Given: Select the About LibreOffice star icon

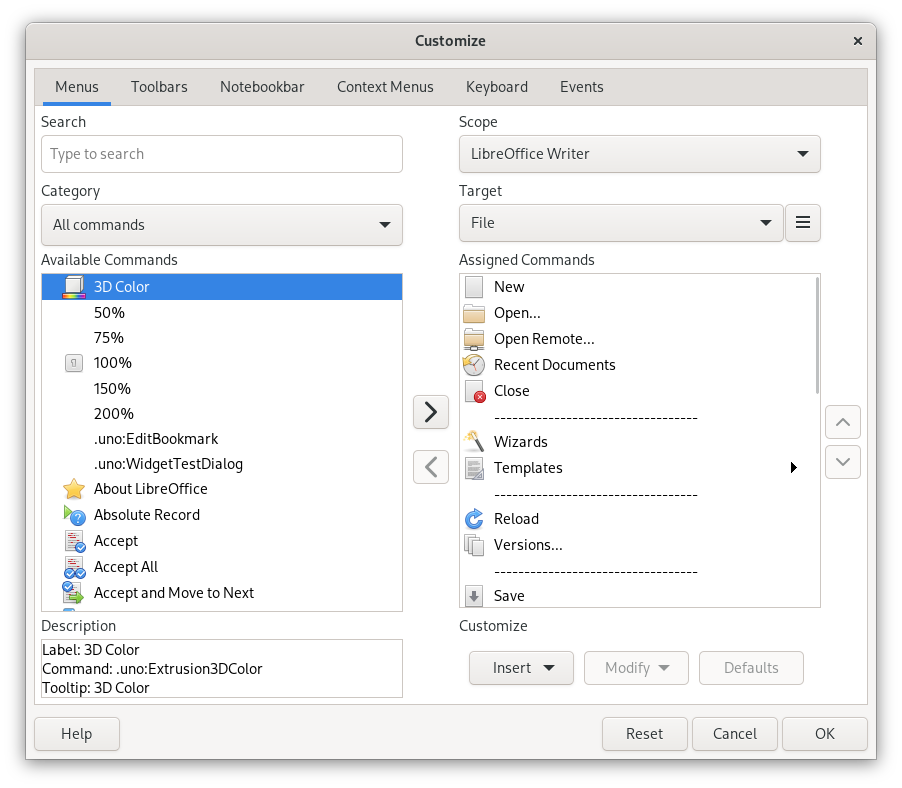Looking at the screenshot, I should (74, 489).
